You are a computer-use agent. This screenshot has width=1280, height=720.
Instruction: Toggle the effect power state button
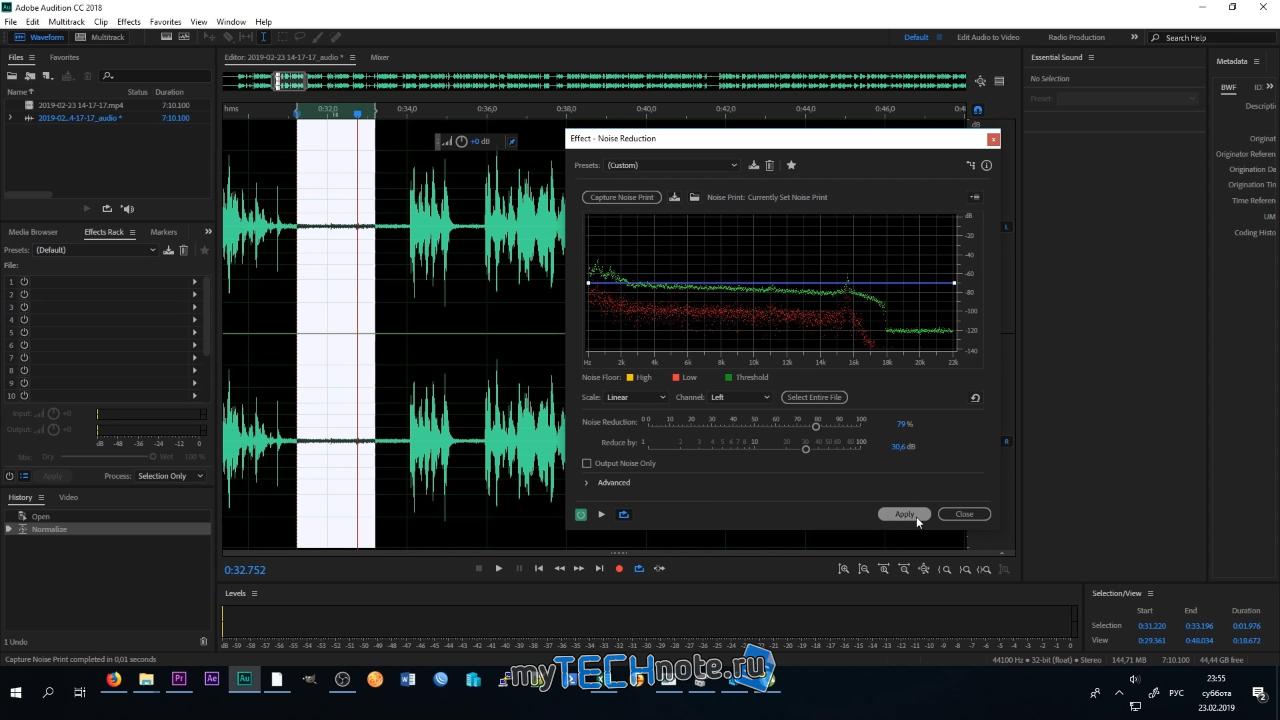[x=580, y=514]
